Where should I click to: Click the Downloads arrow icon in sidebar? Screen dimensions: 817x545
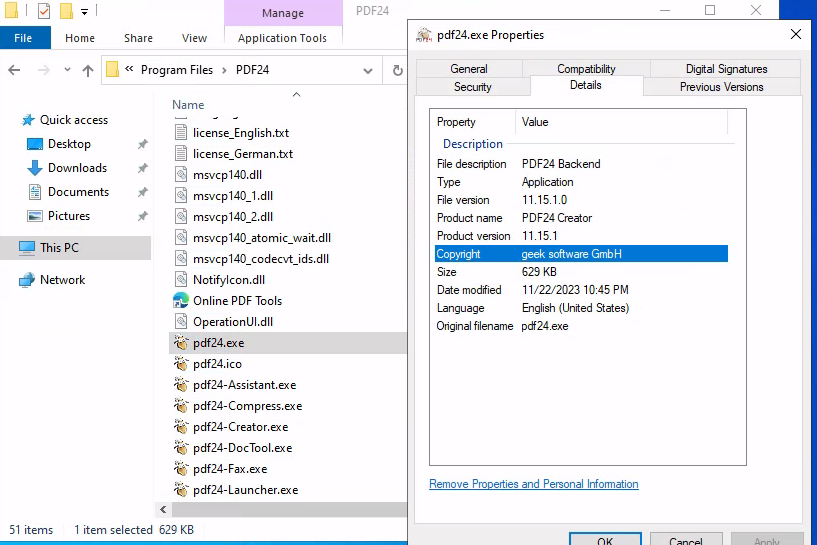pyautogui.click(x=34, y=168)
